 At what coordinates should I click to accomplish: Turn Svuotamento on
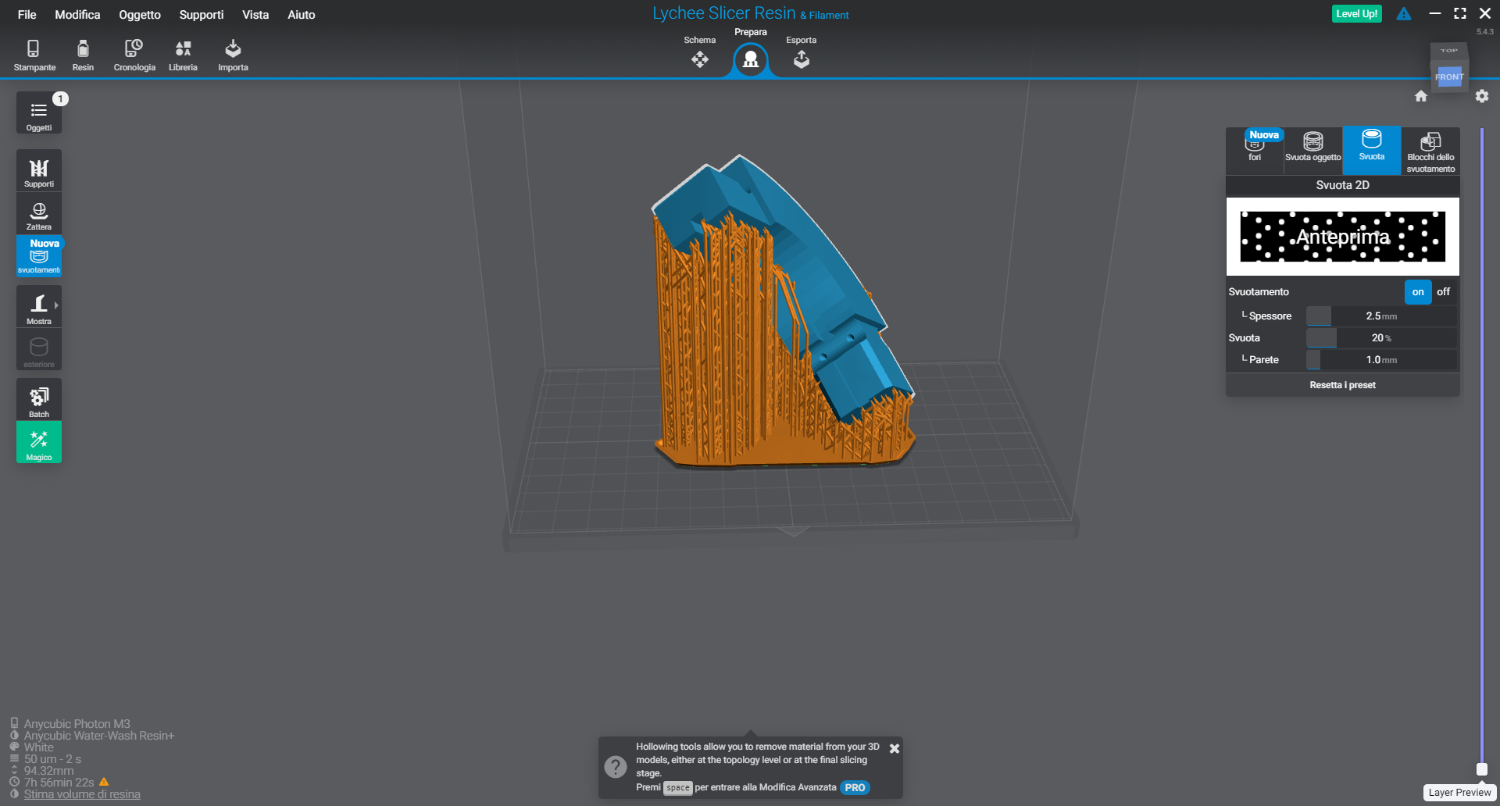(x=1418, y=292)
